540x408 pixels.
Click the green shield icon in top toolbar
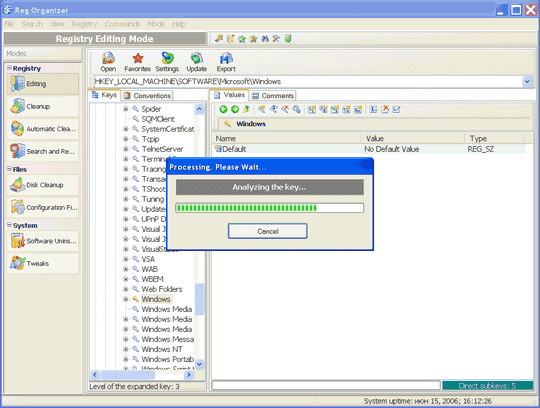coord(288,39)
